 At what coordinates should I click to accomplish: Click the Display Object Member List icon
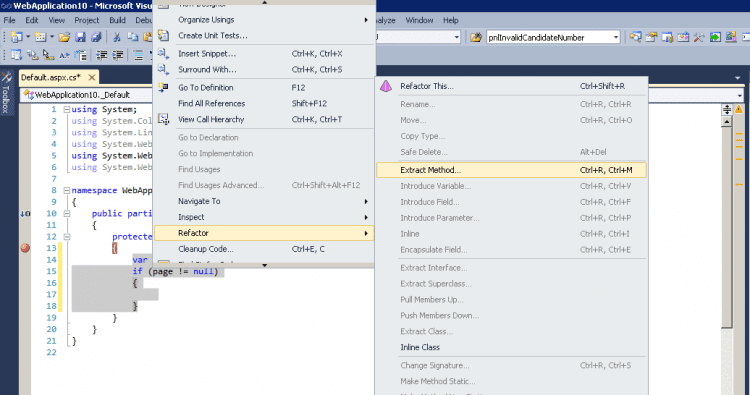pos(17,55)
